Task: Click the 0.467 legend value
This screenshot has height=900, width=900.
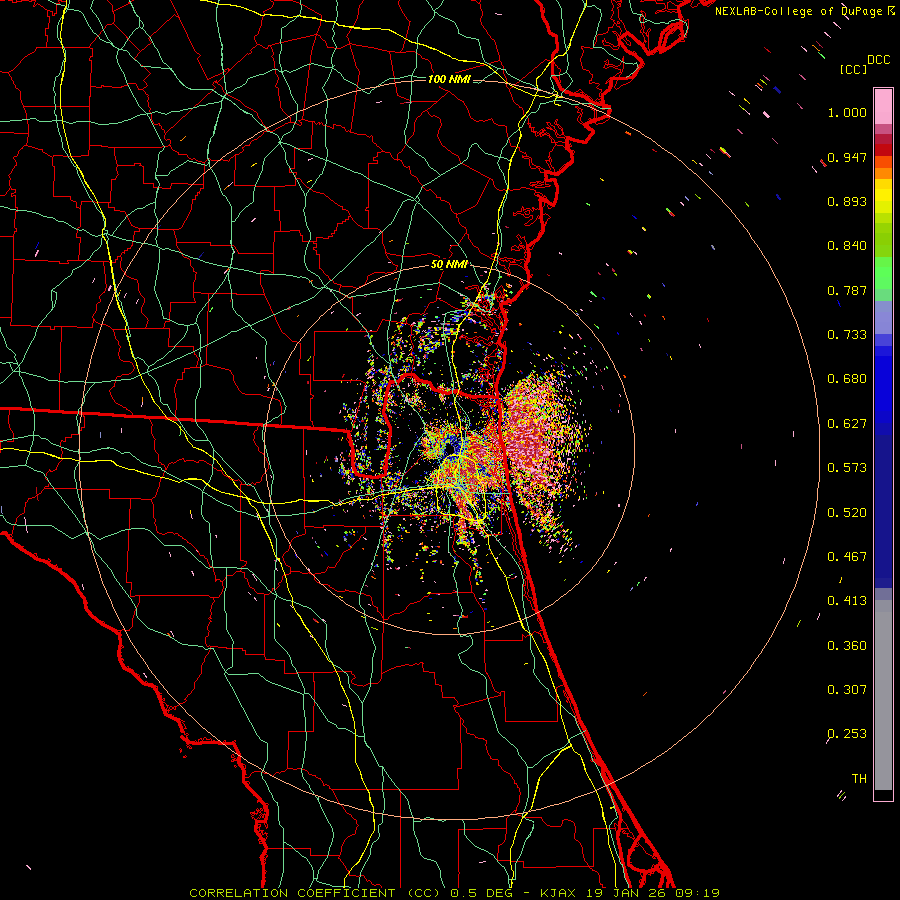Action: [847, 557]
